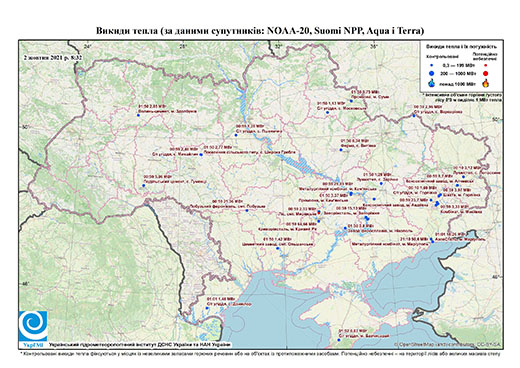
Task: Click the red dot marker near Кривий Ріг
Action: pyautogui.click(x=319, y=212)
